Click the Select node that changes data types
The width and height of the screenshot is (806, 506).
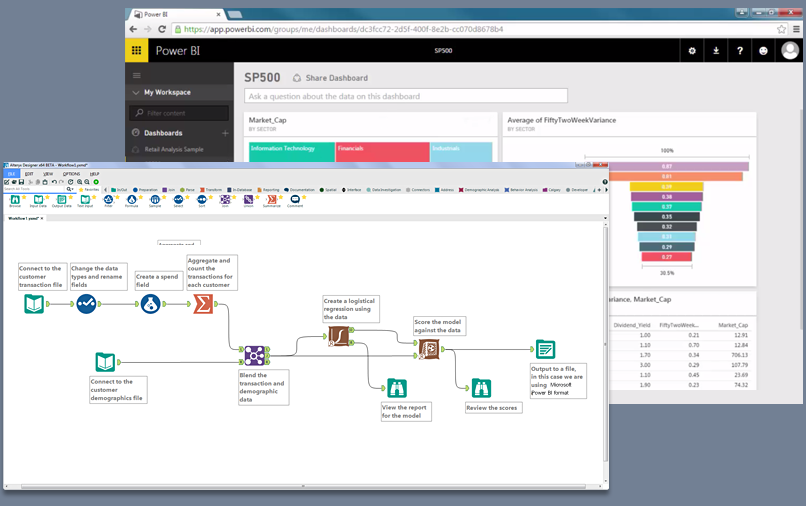point(86,304)
